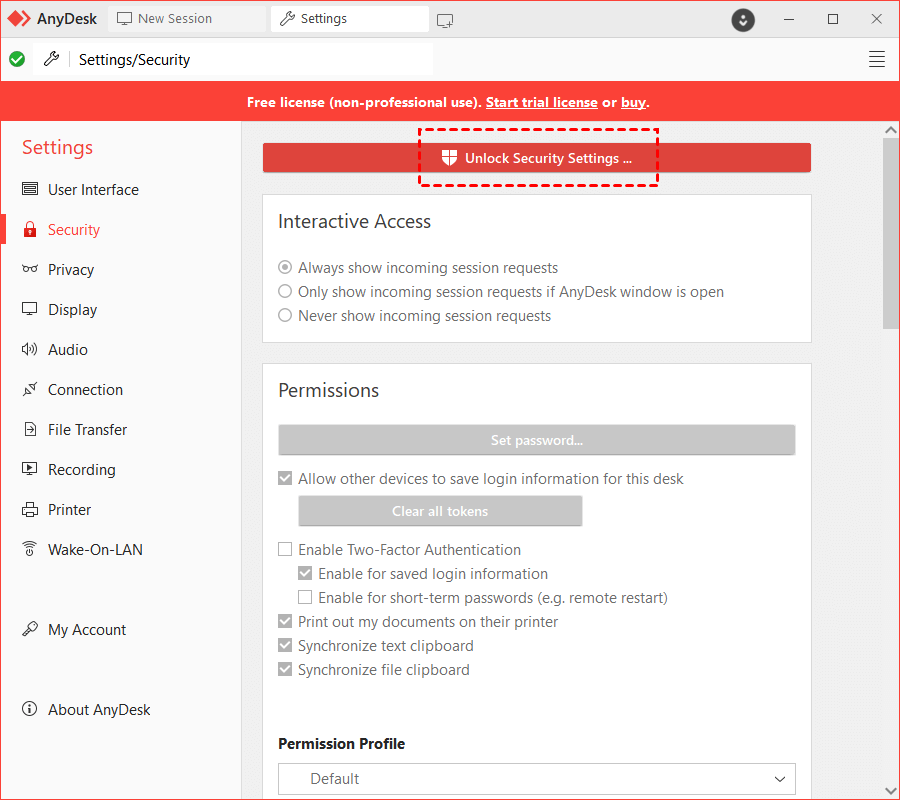Image resolution: width=900 pixels, height=800 pixels.
Task: Click the Settings/Security address field
Action: coord(250,59)
